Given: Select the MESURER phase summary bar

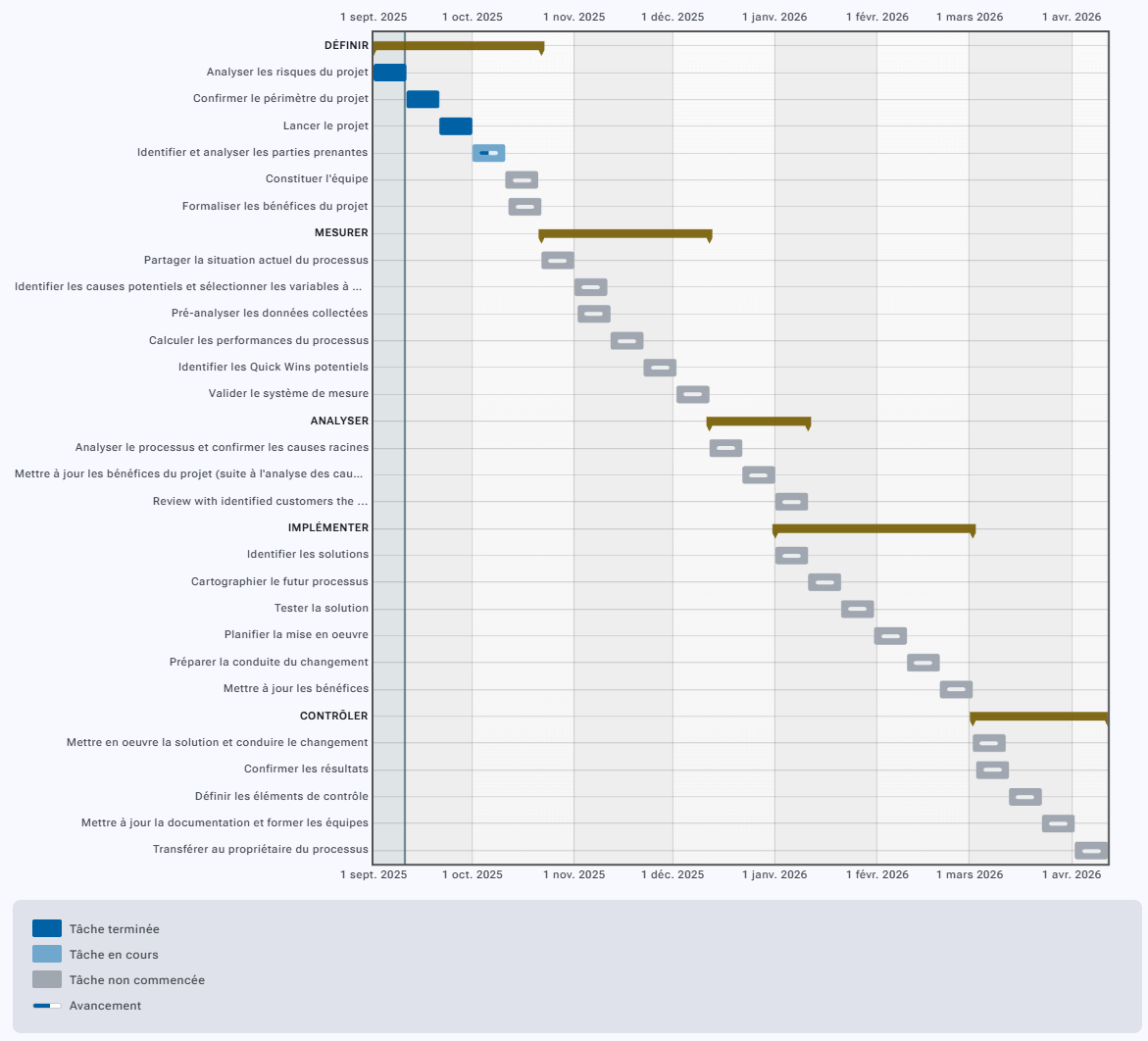Looking at the screenshot, I should (625, 233).
